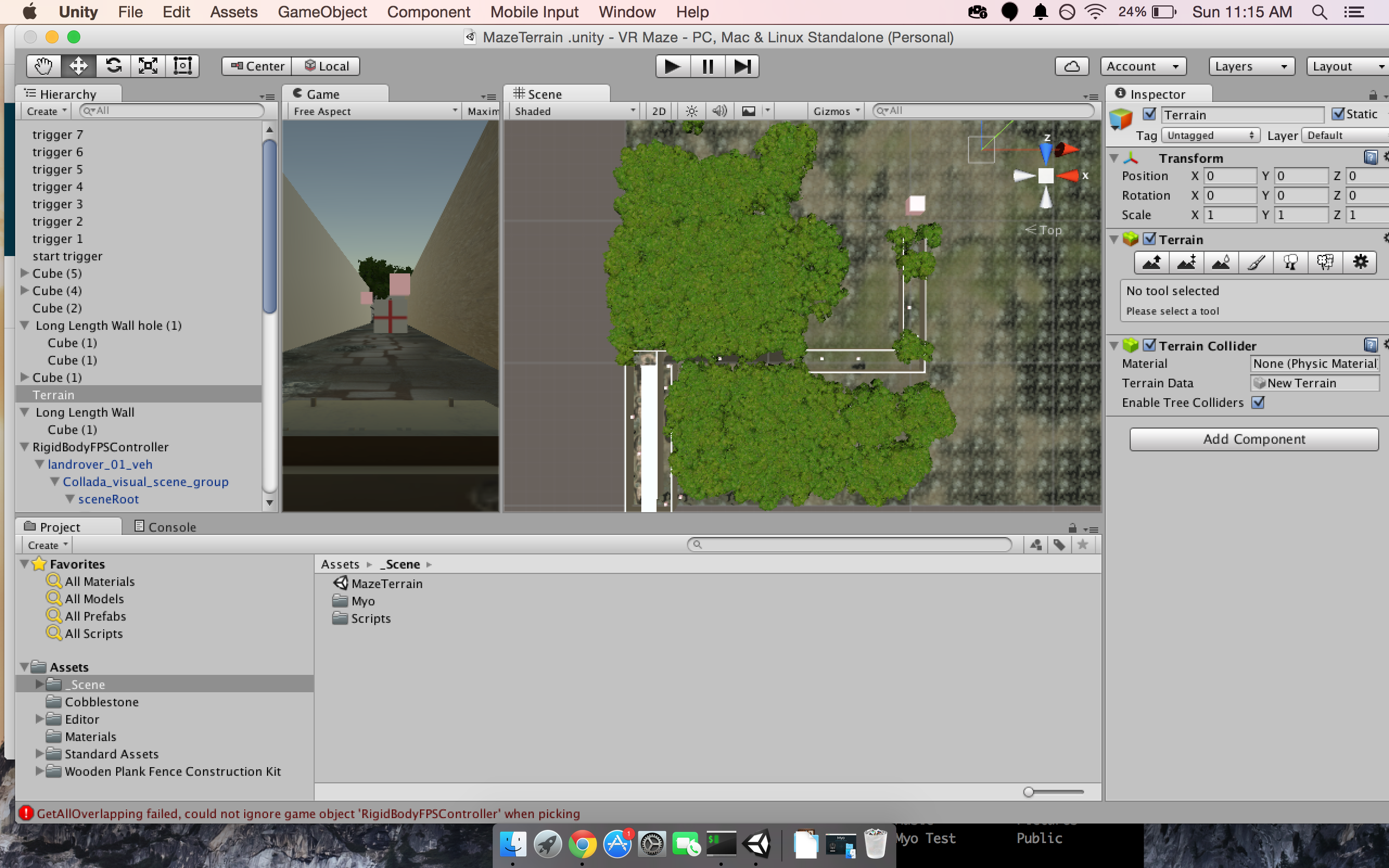The height and width of the screenshot is (868, 1389).
Task: Select the Place Trees terrain tool
Action: click(x=1290, y=263)
